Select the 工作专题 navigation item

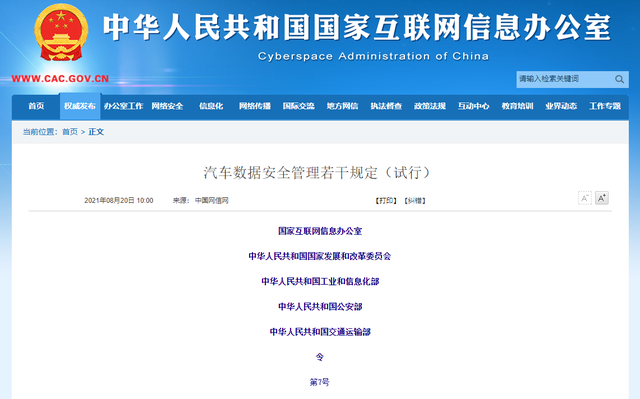click(605, 106)
